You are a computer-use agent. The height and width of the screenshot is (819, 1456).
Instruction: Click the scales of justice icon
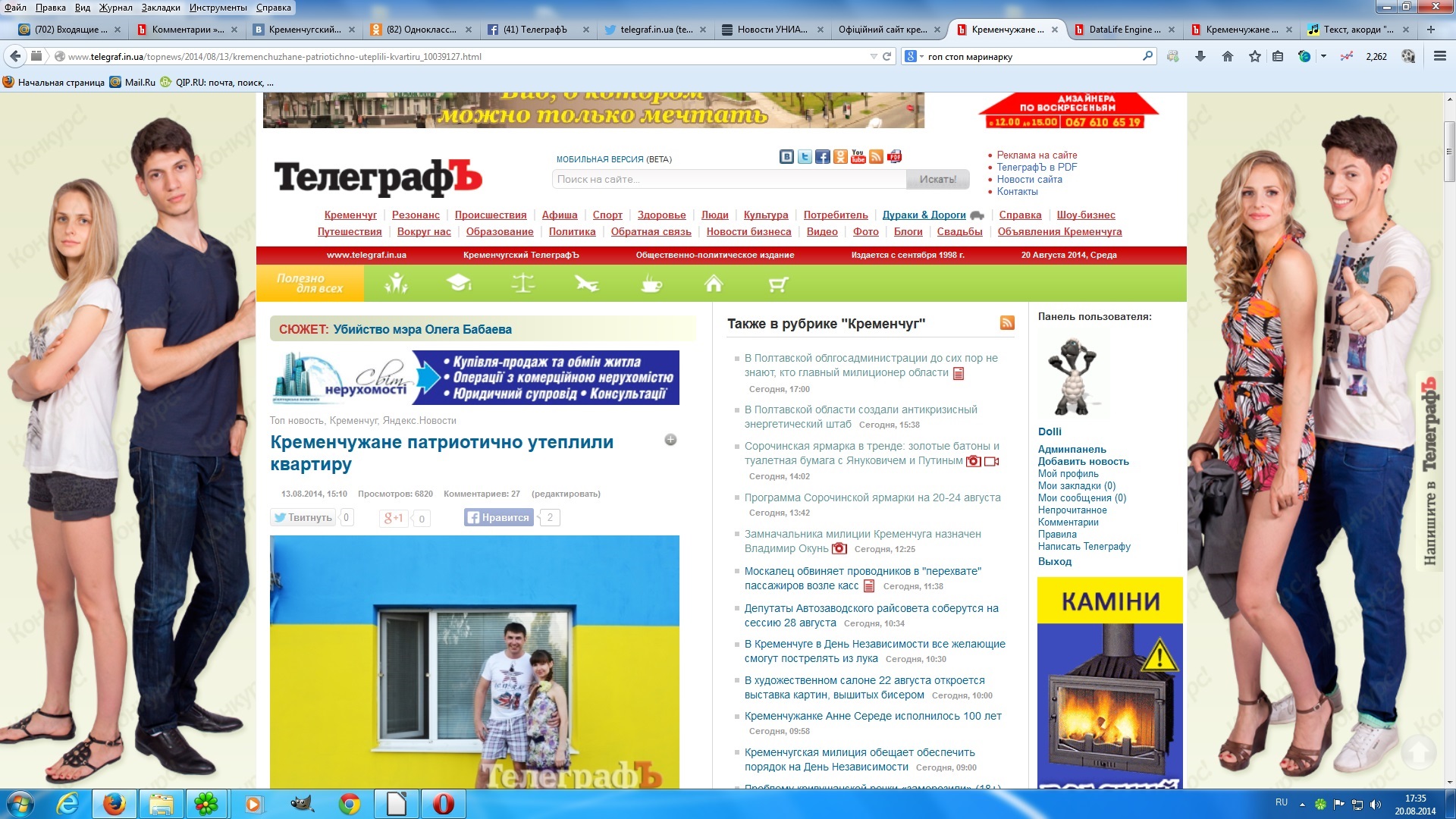point(523,284)
